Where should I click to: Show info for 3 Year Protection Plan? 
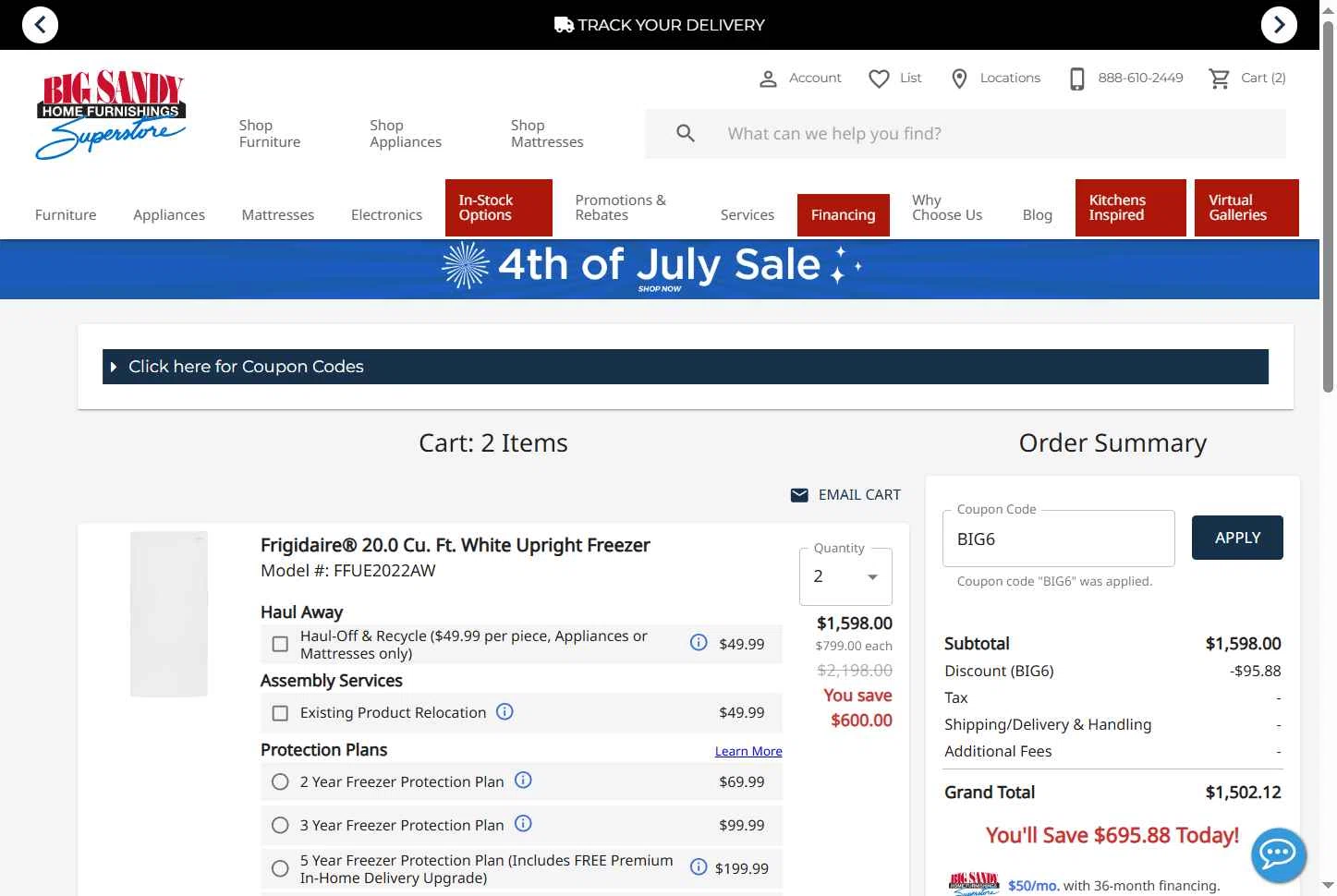tap(523, 823)
